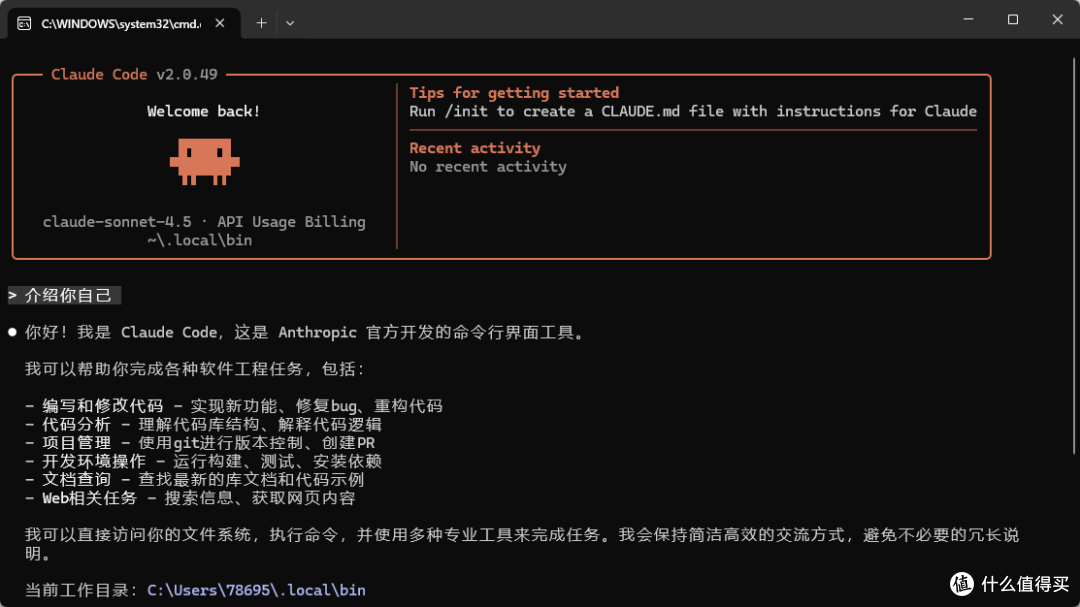Click the "Claude Code v2.0.49" title text
The image size is (1080, 607).
pyautogui.click(x=134, y=74)
